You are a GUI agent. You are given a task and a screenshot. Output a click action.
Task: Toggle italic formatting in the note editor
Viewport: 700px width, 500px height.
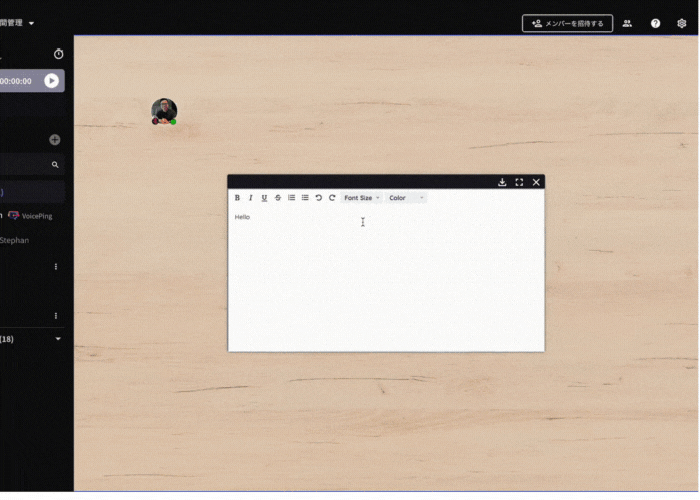pos(250,198)
